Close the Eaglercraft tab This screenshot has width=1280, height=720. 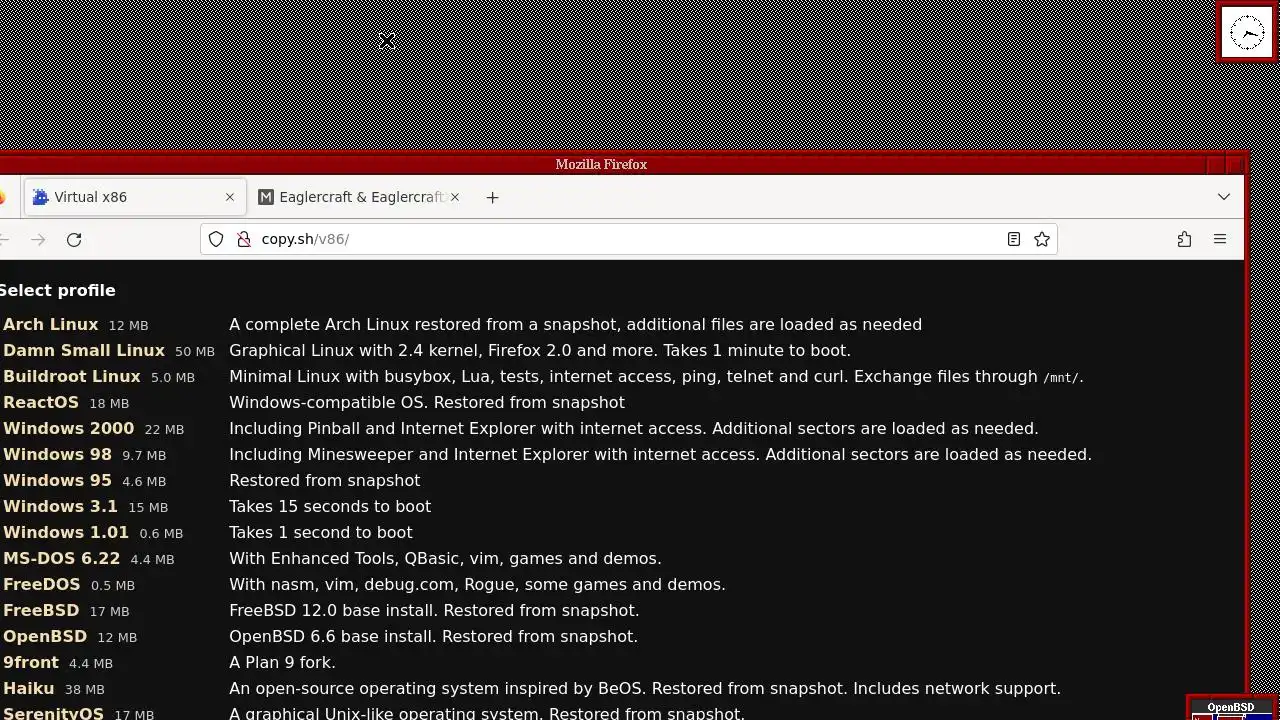pyautogui.click(x=455, y=197)
